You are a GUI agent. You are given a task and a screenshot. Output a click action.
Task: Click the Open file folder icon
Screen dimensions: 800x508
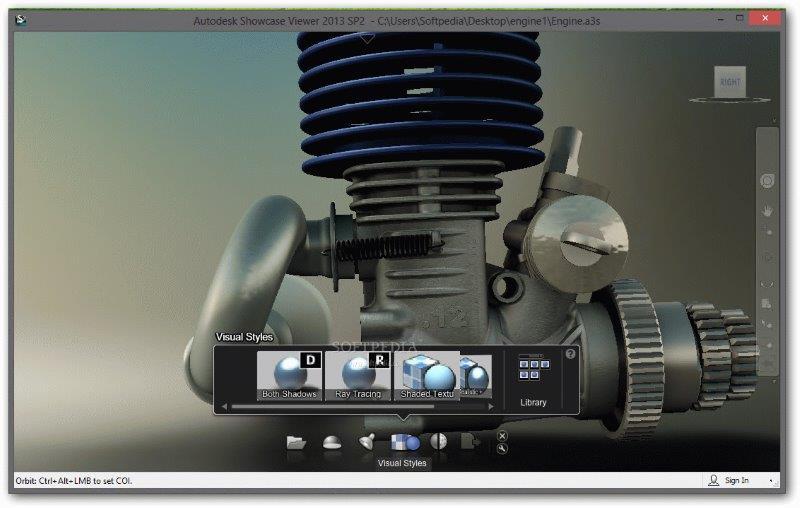296,441
